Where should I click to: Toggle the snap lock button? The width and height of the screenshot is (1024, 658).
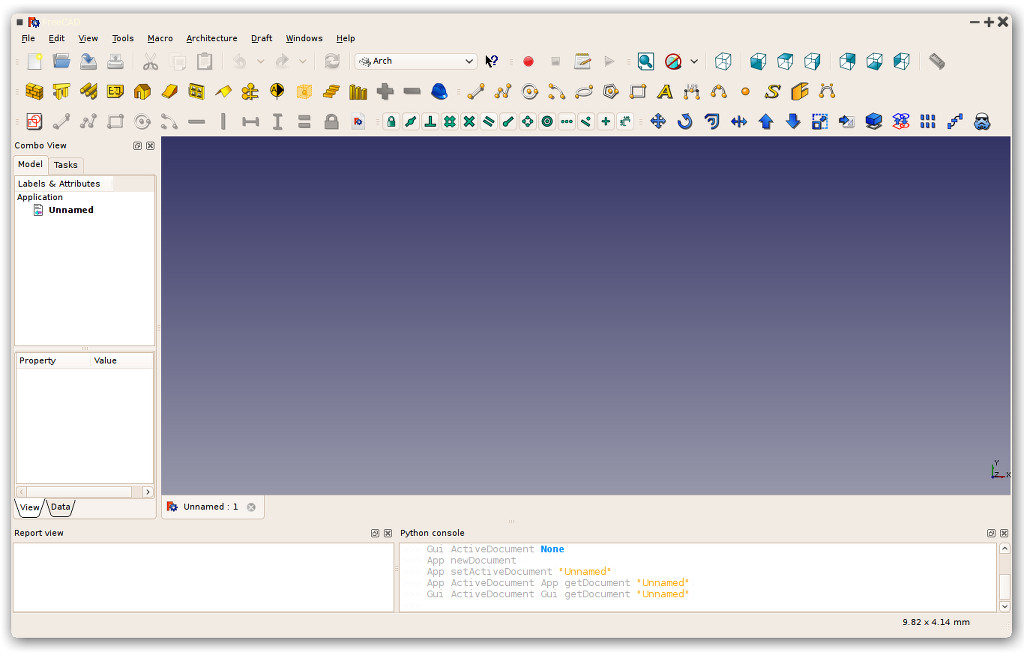[391, 121]
